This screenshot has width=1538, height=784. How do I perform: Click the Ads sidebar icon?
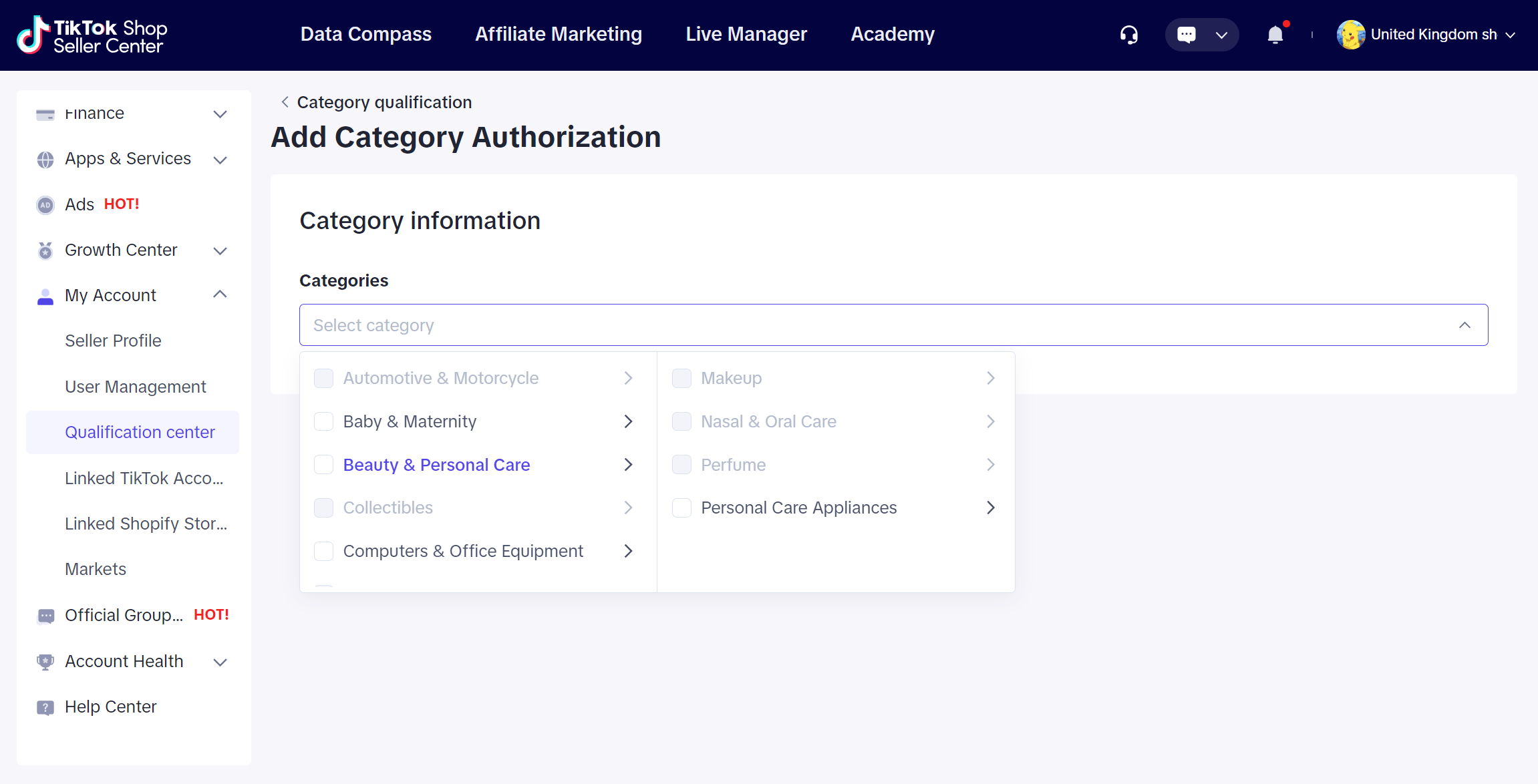click(x=45, y=205)
